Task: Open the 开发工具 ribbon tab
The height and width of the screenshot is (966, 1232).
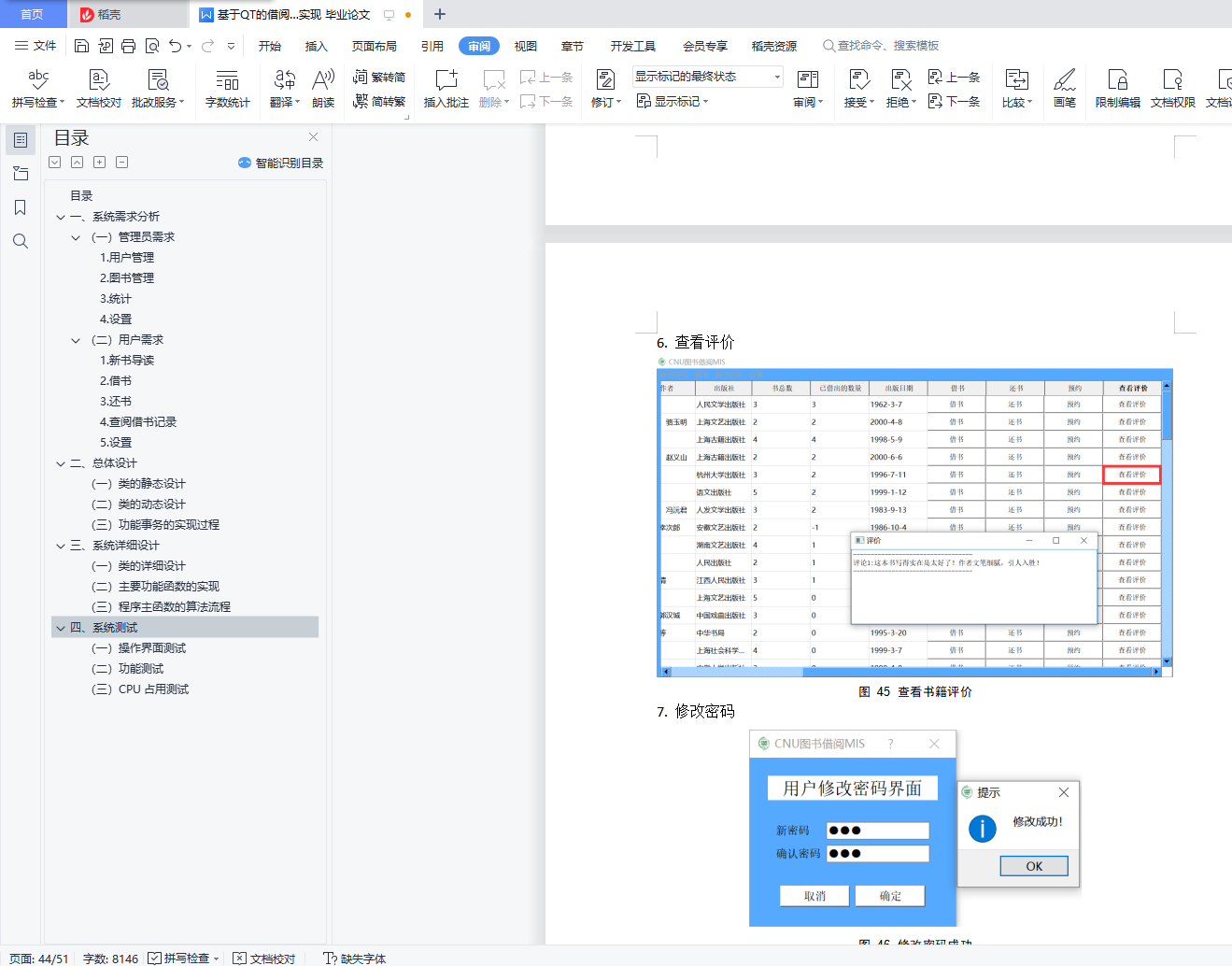Action: tap(633, 46)
